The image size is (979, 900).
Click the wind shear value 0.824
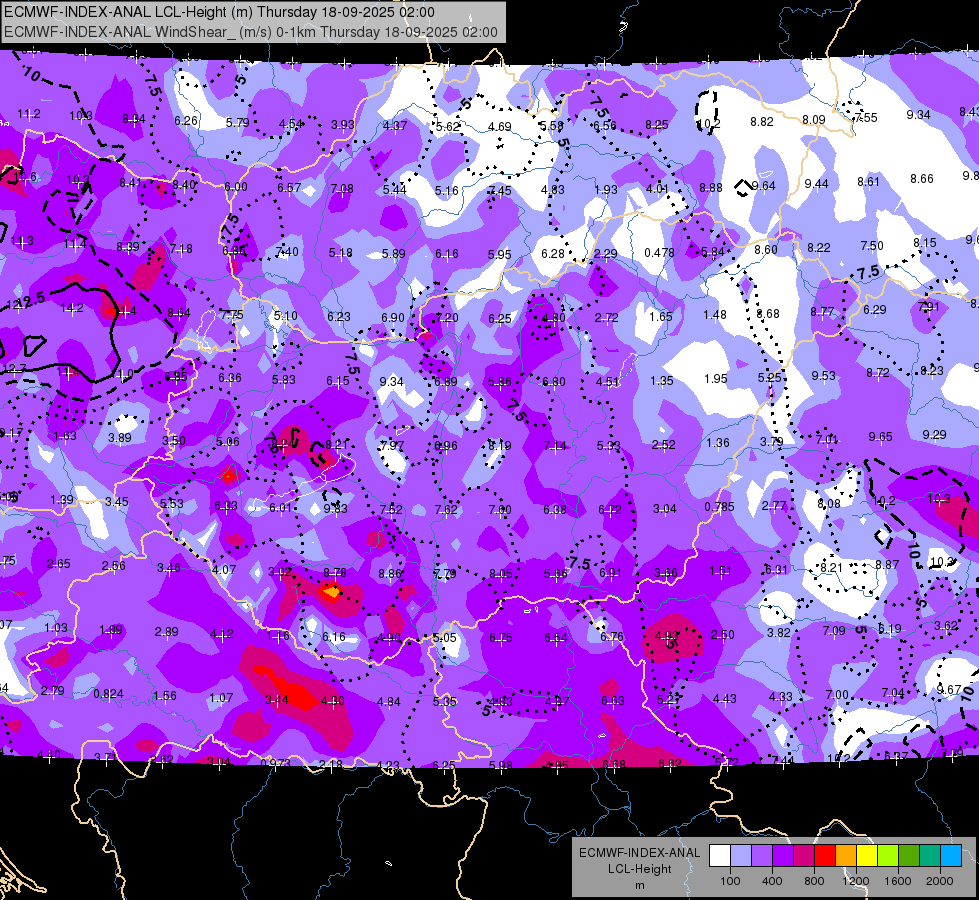tap(108, 694)
